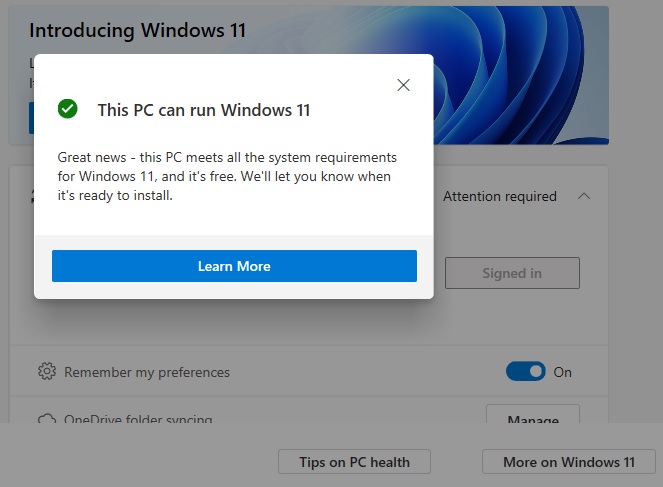The image size is (663, 487).
Task: Close the Windows 11 compatibility dialog
Action: coord(403,85)
